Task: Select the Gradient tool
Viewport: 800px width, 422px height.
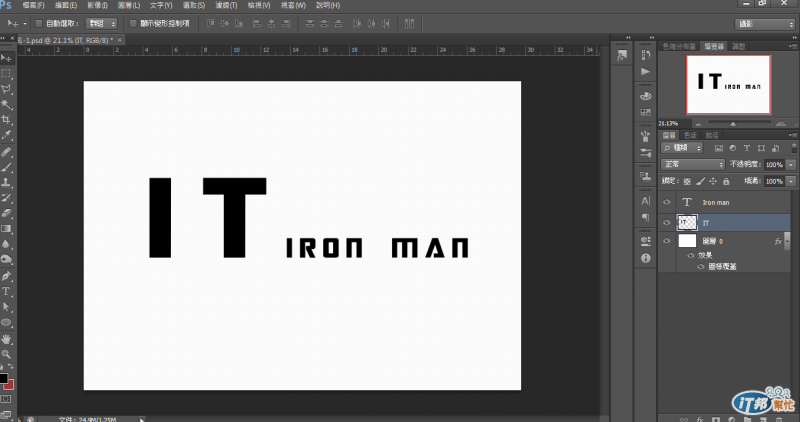Action: [6, 229]
